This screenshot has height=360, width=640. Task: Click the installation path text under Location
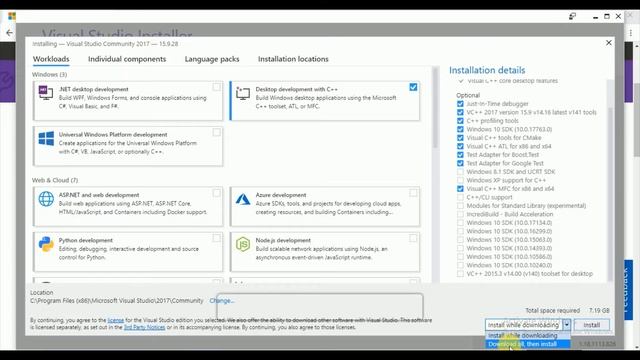click(117, 301)
